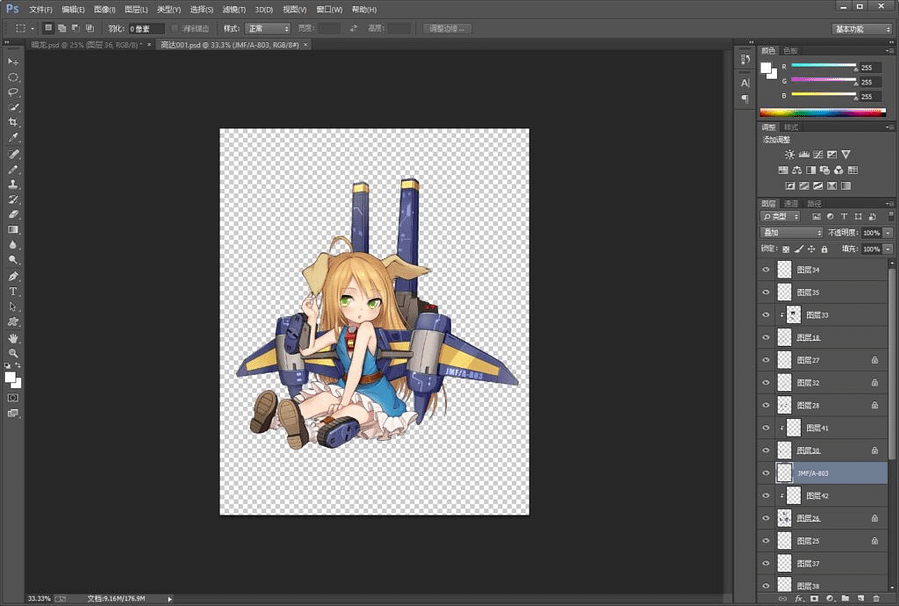
Task: Delete layer with the trash icon
Action: coord(876,599)
